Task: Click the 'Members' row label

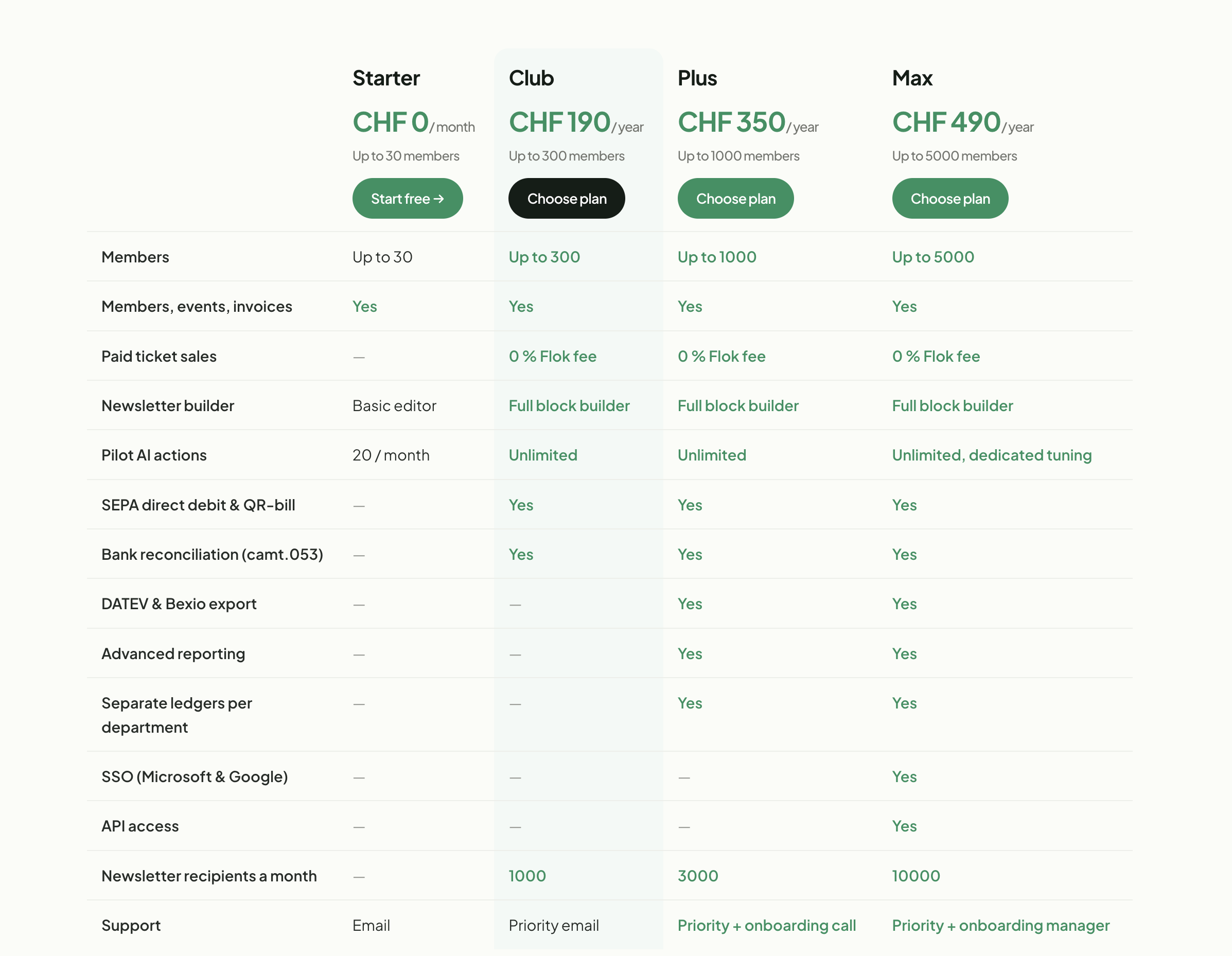Action: 135,257
